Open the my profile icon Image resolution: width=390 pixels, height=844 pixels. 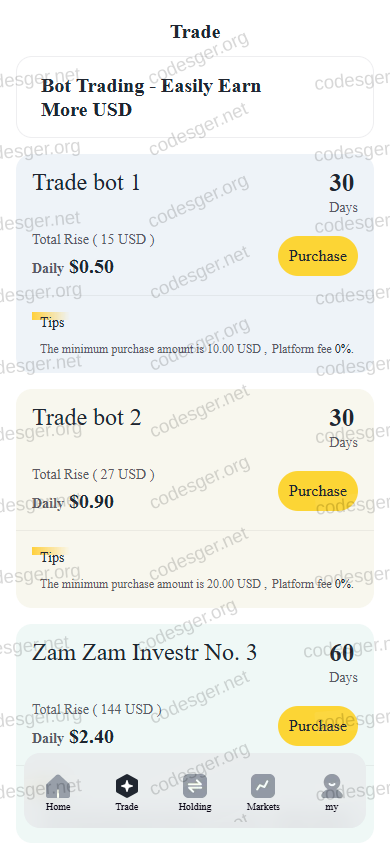pos(332,786)
